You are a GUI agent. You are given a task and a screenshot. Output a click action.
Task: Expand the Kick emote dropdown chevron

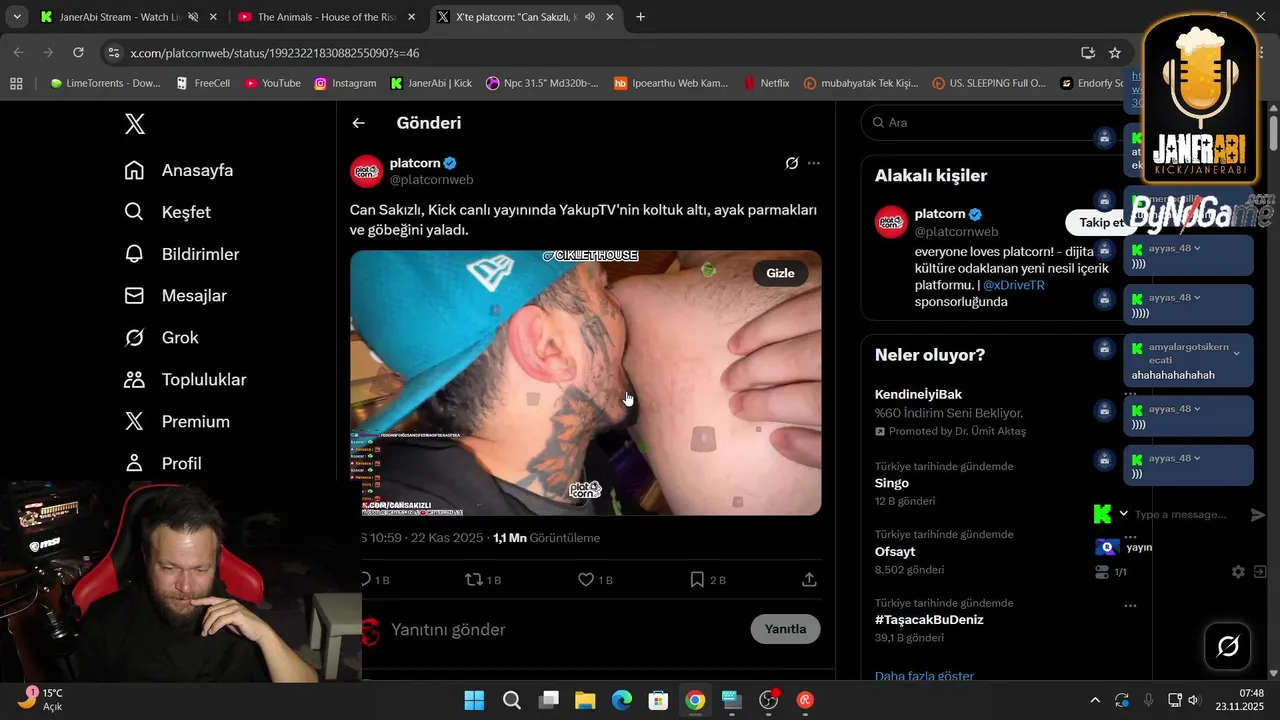[x=1123, y=514]
